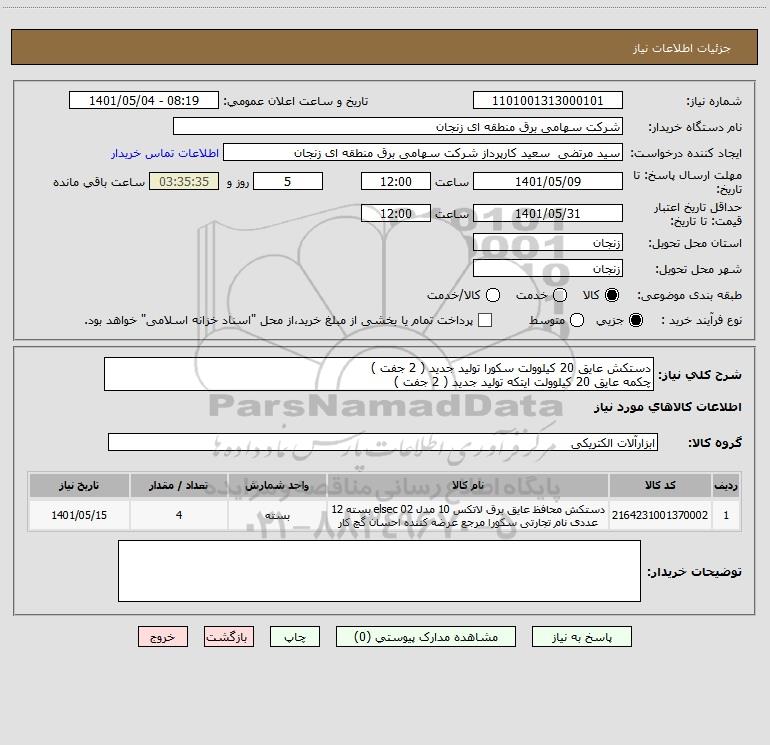Click the deadline date field 1401/05/09

click(x=548, y=181)
